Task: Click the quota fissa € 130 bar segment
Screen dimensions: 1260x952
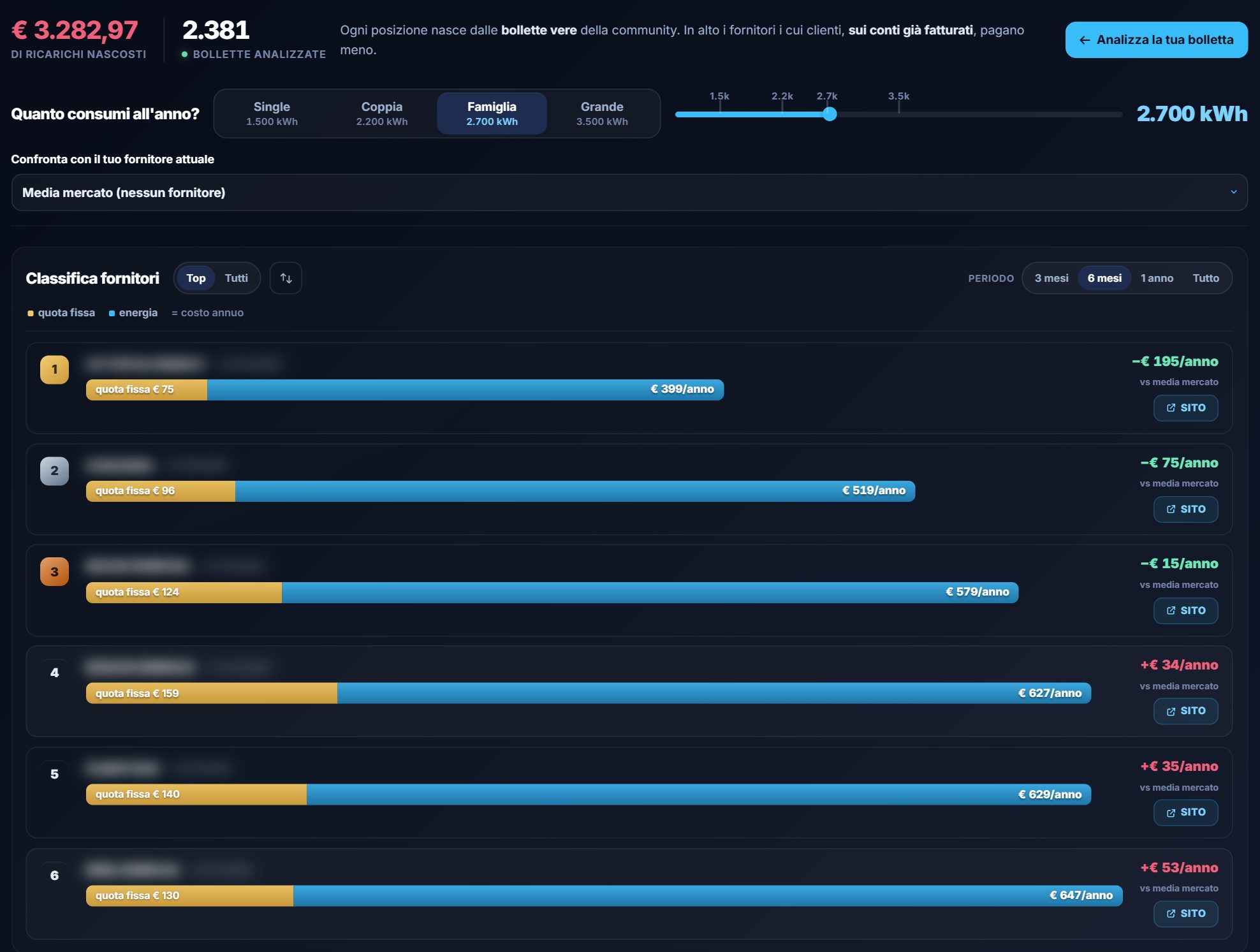Action: pos(189,896)
